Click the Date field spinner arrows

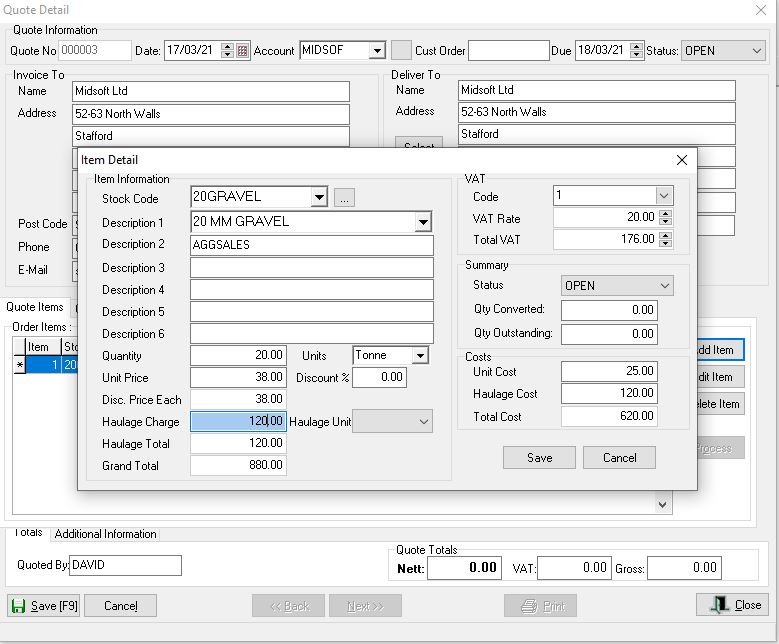[x=227, y=50]
